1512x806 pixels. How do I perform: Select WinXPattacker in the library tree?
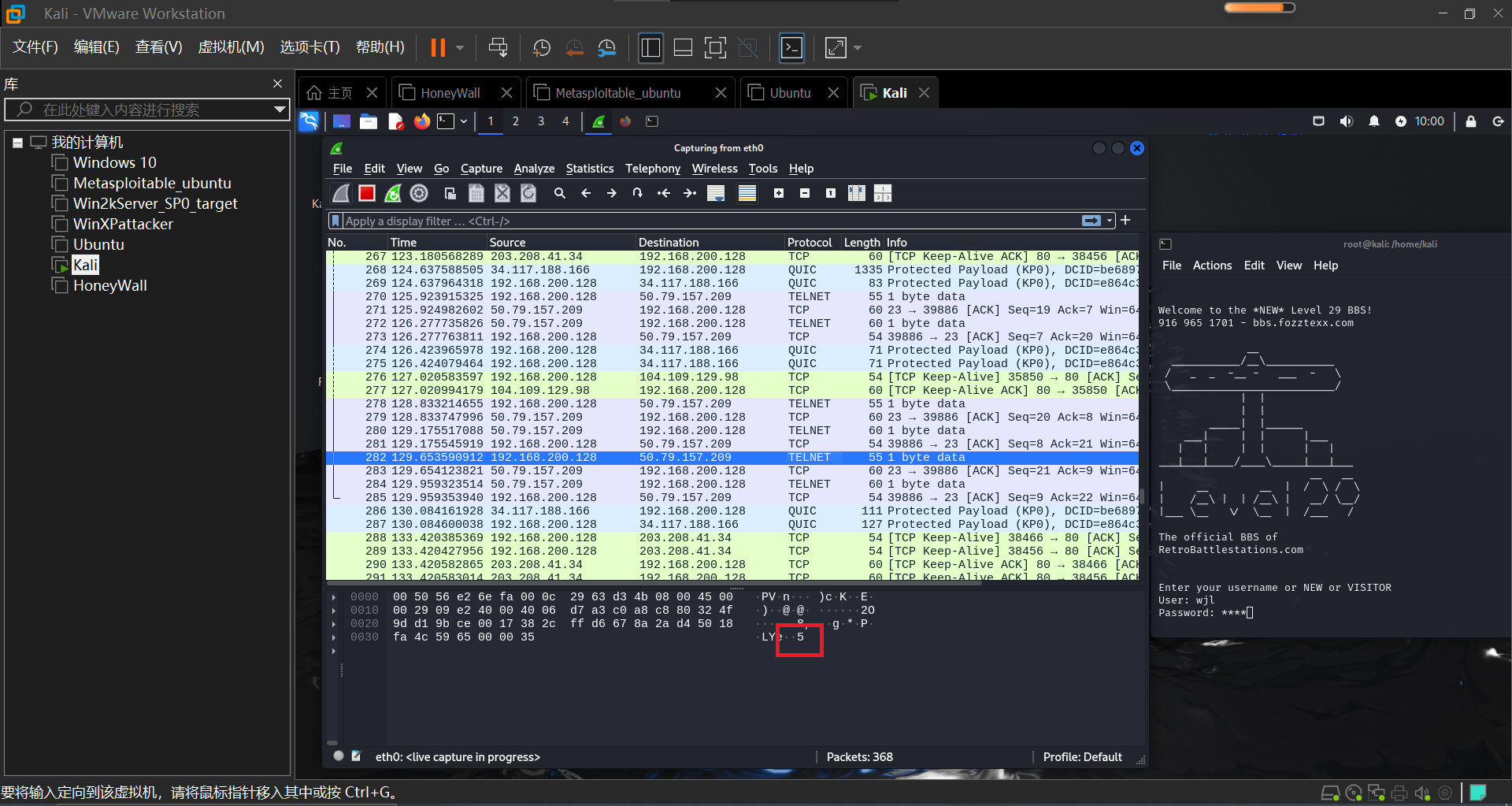pyautogui.click(x=123, y=224)
